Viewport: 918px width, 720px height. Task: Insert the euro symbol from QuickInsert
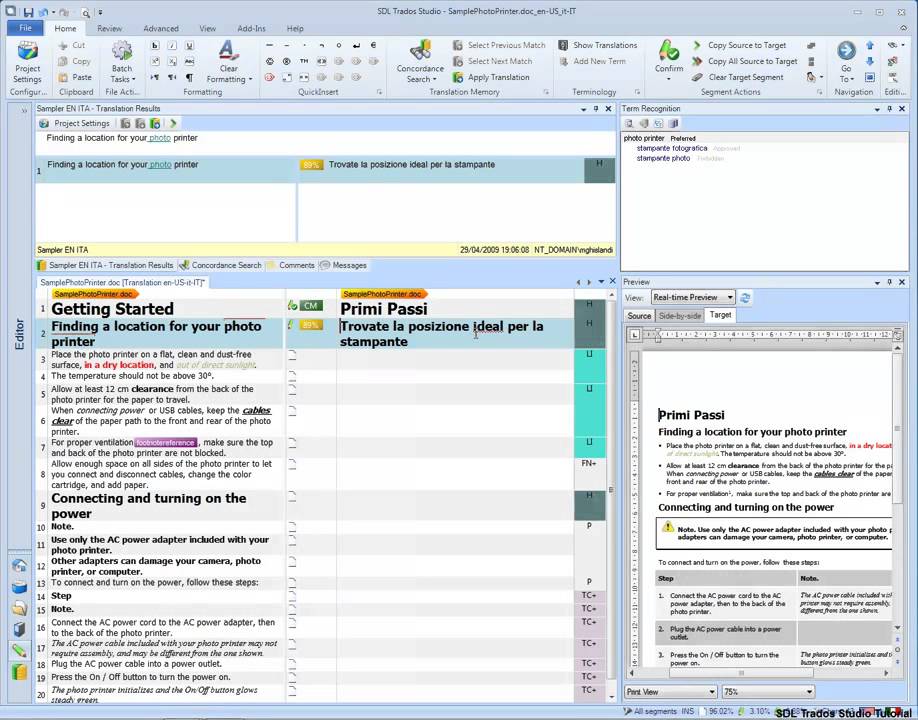pyautogui.click(x=374, y=45)
